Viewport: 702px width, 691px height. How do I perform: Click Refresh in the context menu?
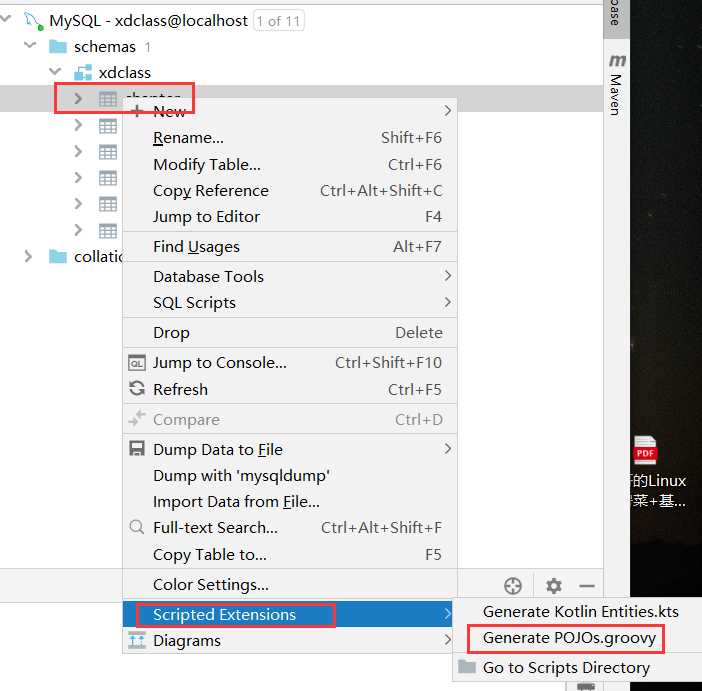(x=289, y=389)
